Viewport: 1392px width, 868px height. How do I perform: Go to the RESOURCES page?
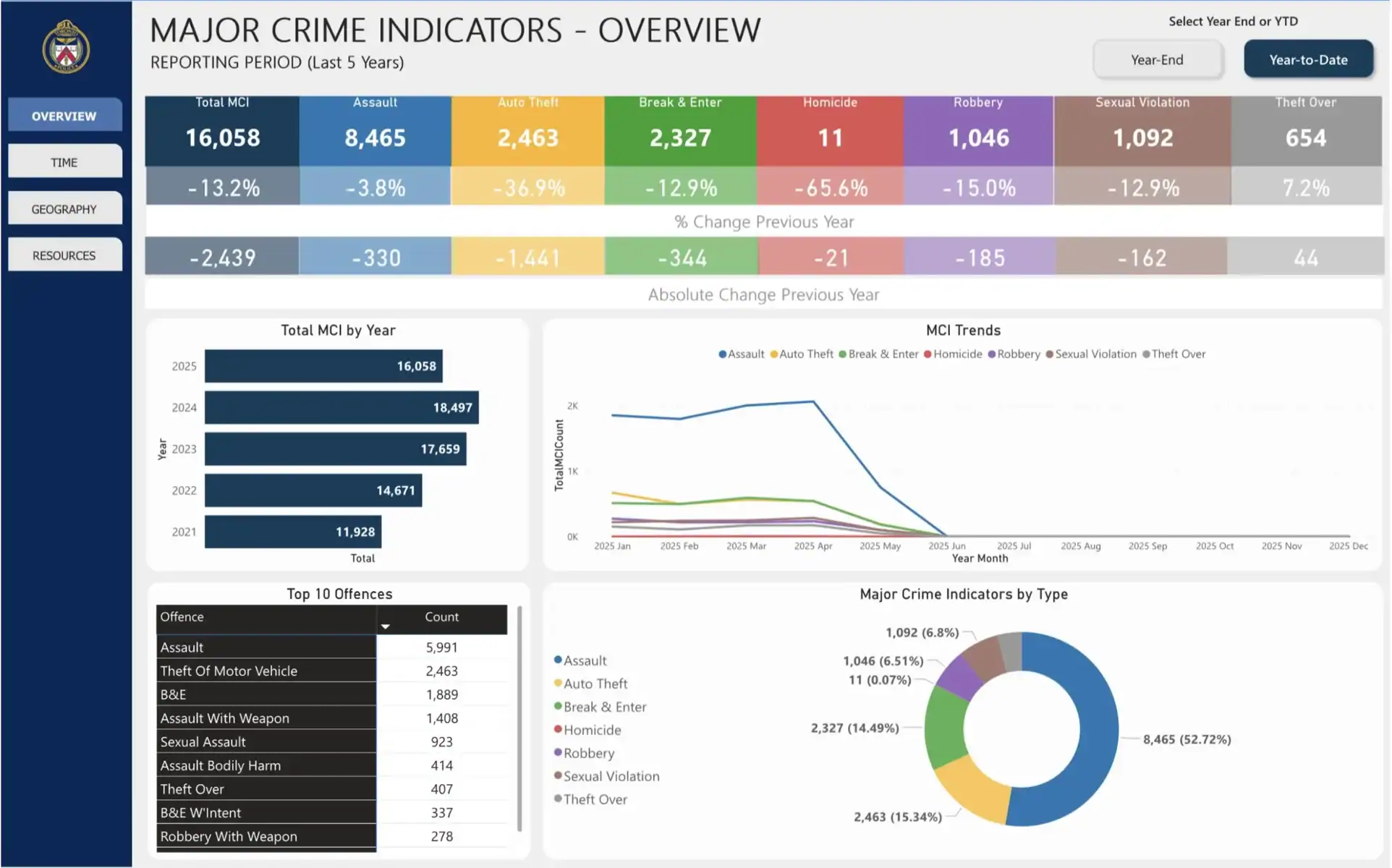pos(64,255)
